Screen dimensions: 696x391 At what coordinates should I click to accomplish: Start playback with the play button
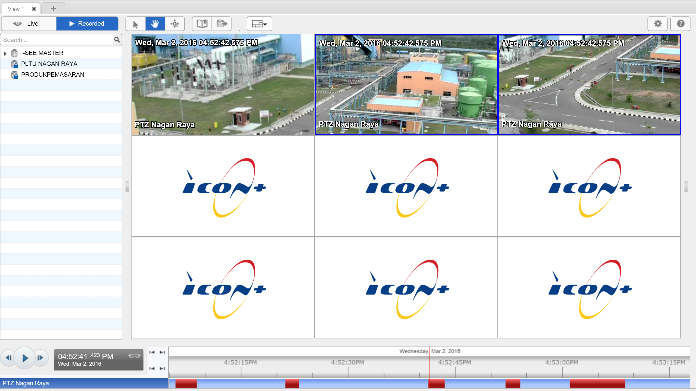click(25, 358)
